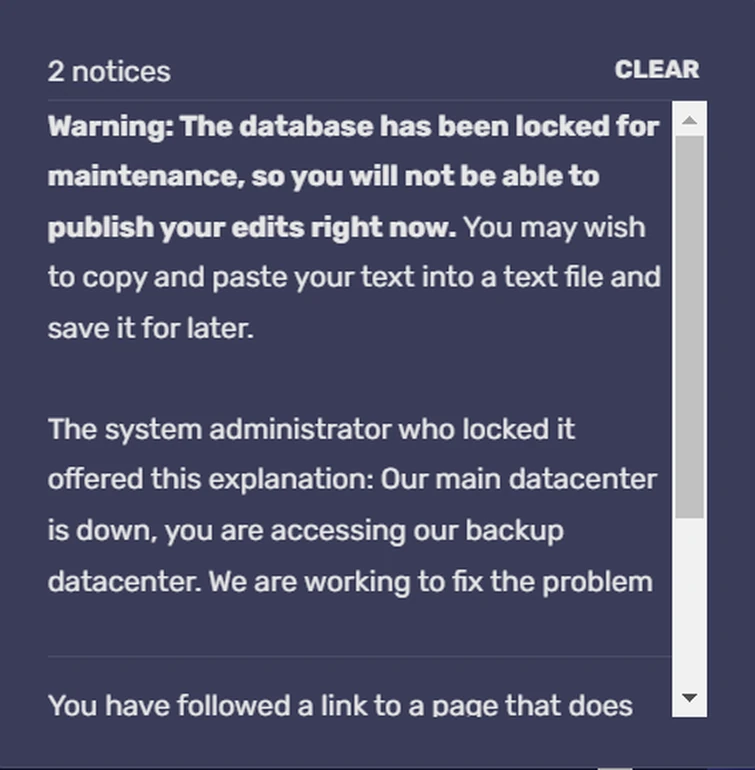755x770 pixels.
Task: Click the "You may wish" text
Action: (555, 227)
